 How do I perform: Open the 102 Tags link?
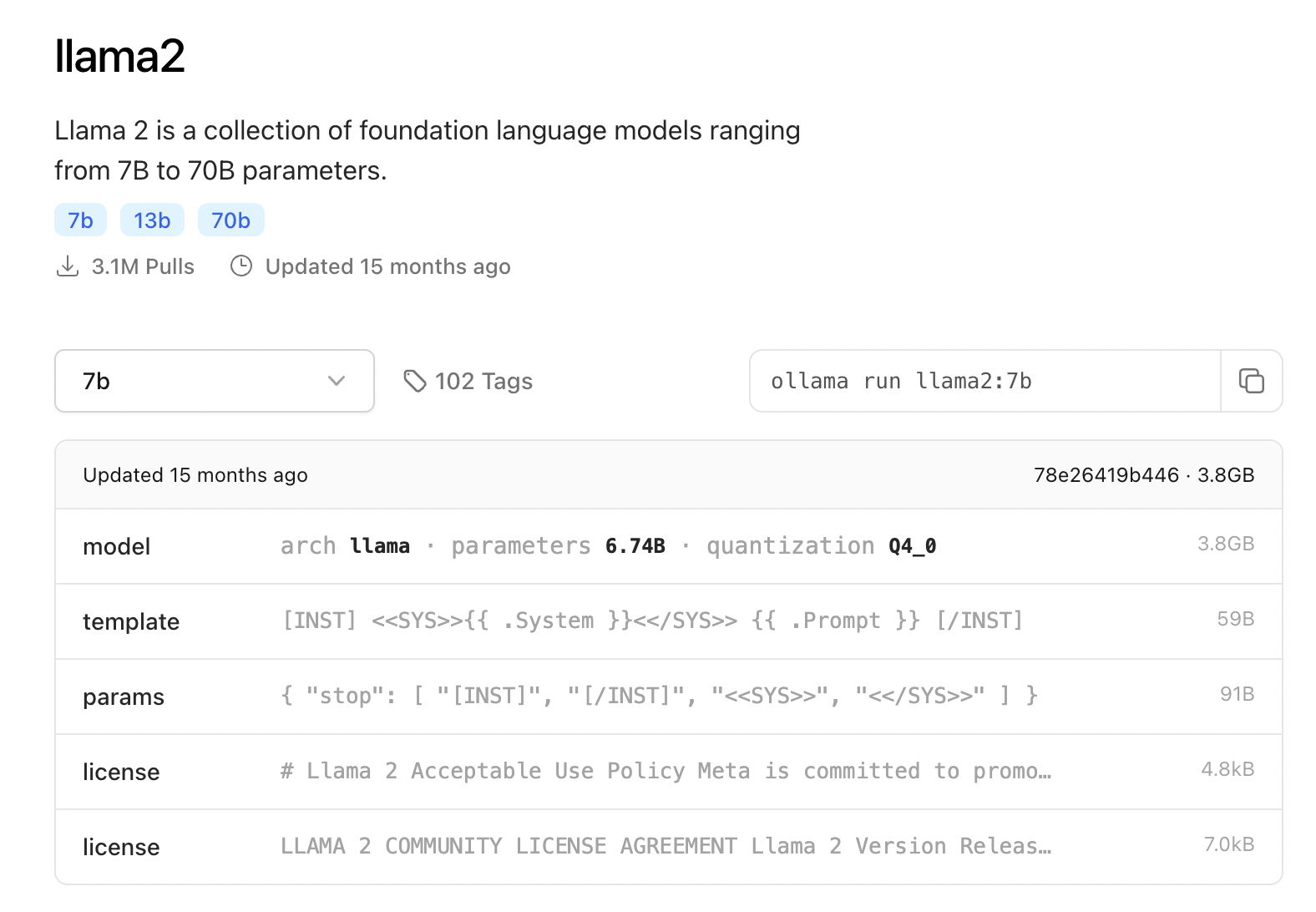coord(468,381)
